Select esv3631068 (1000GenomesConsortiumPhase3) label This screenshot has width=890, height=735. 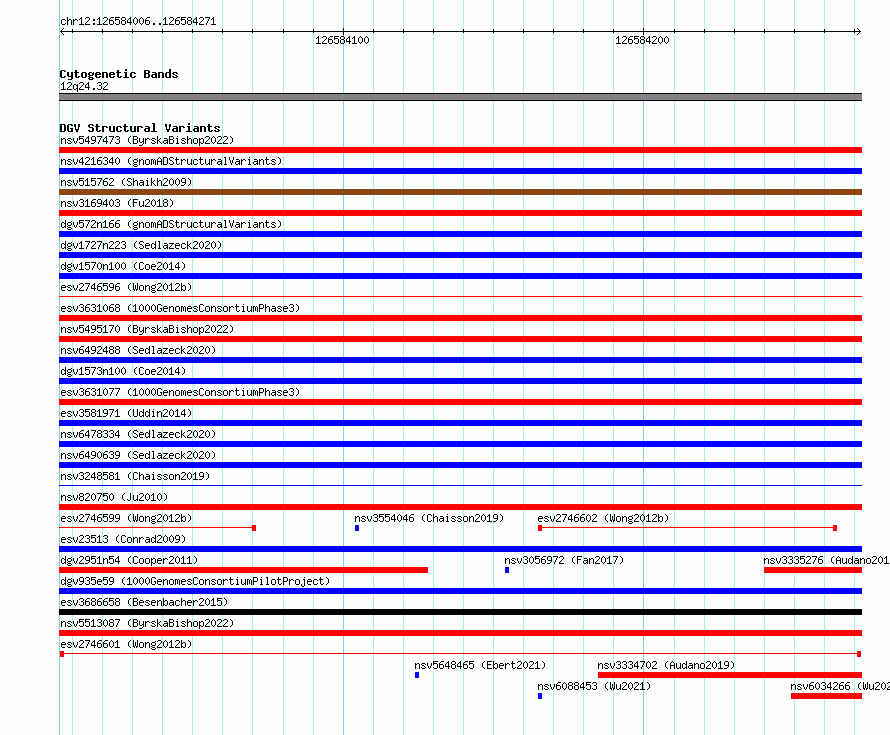point(180,308)
